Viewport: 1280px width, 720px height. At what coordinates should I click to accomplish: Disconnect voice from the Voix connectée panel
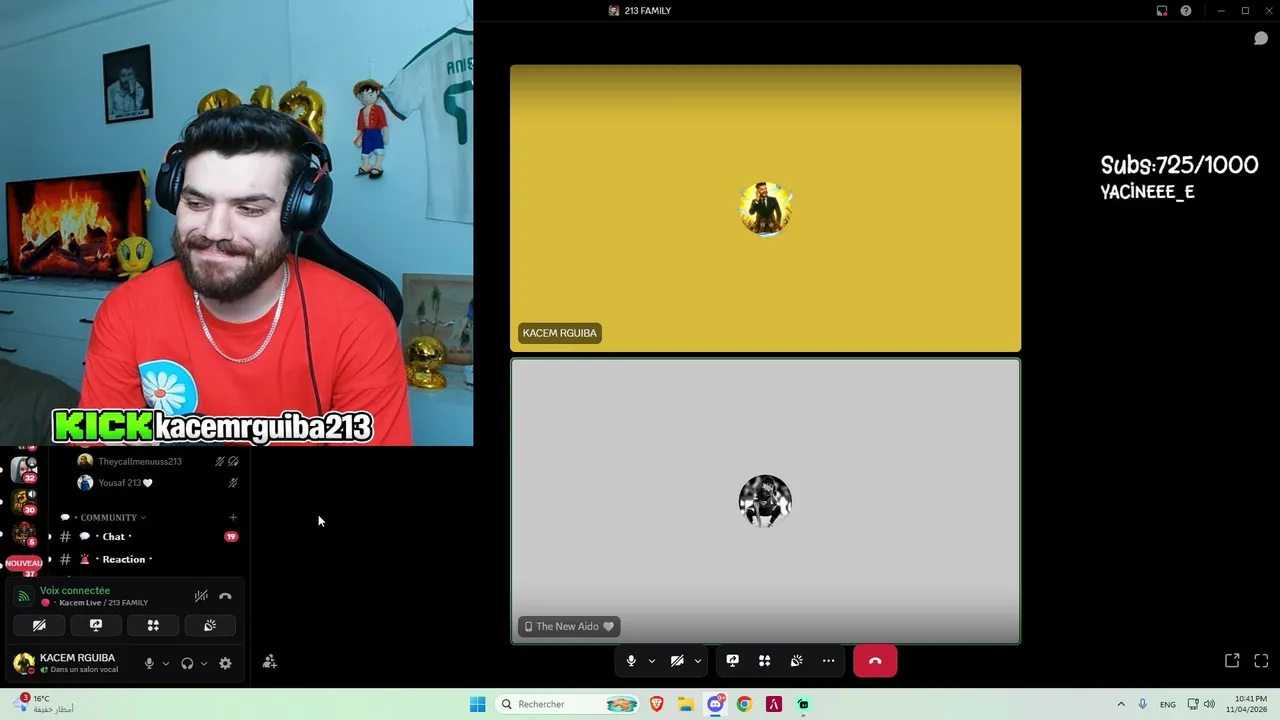coord(225,596)
